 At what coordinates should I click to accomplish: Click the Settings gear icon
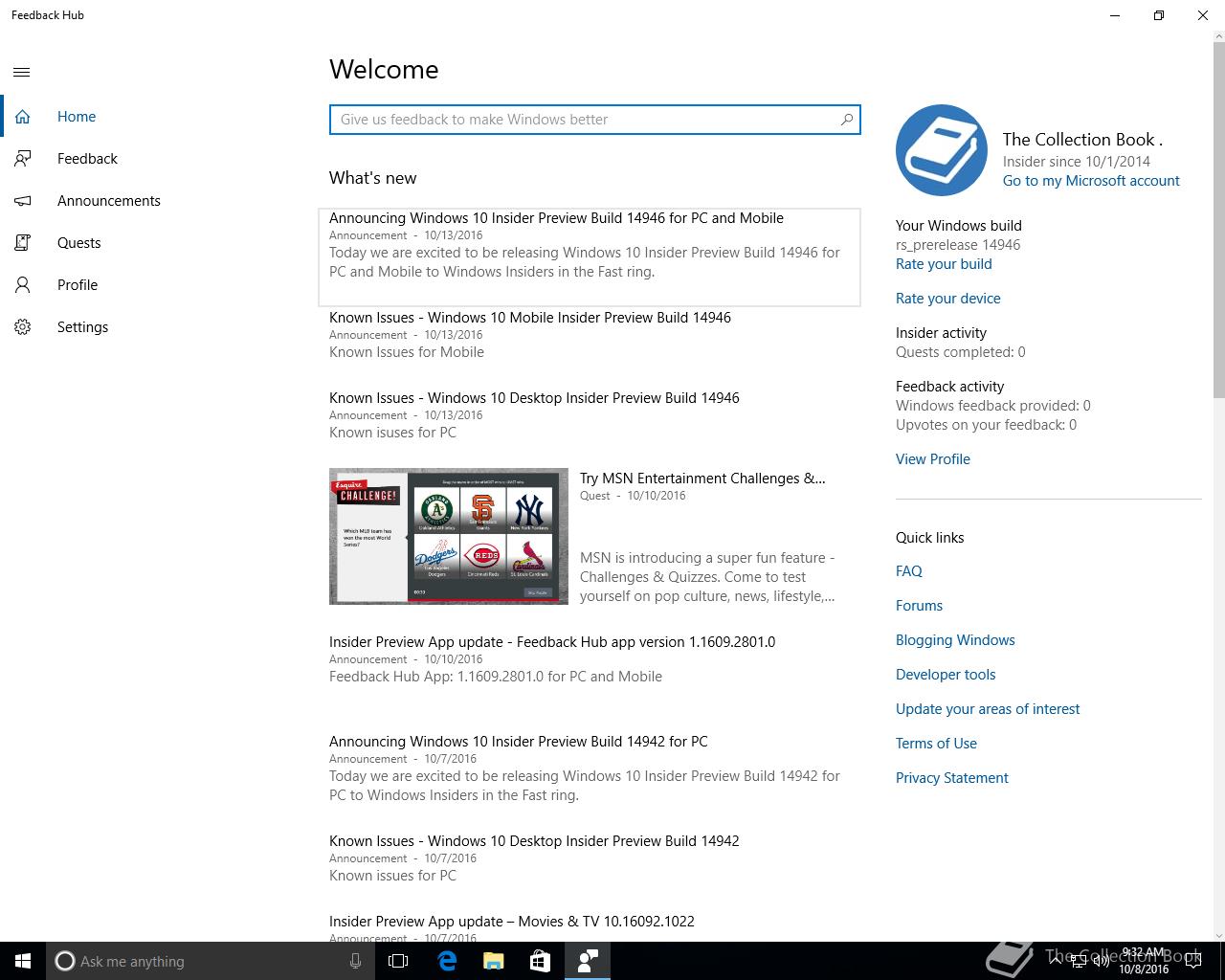tap(23, 327)
